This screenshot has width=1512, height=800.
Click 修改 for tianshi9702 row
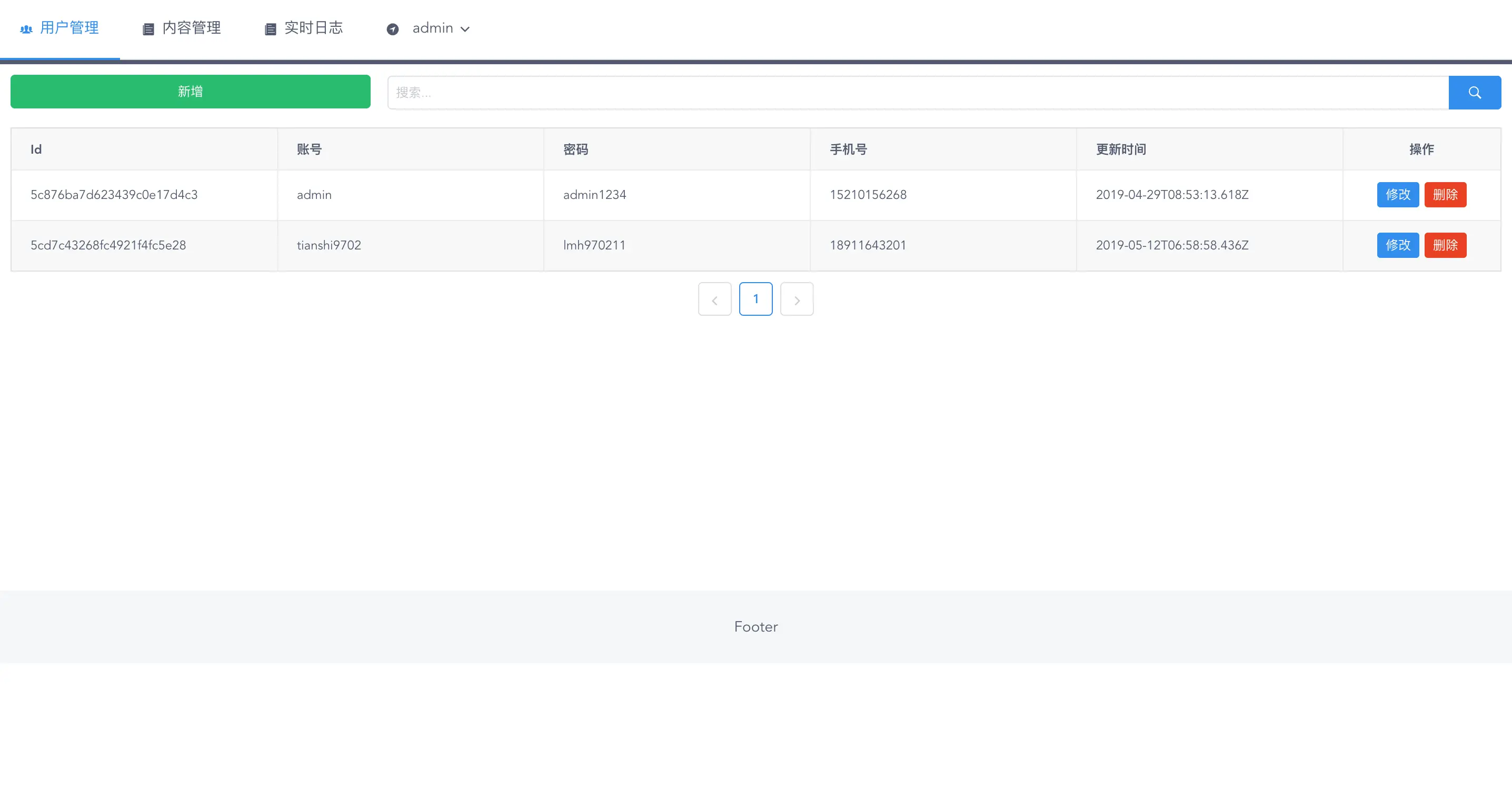[x=1398, y=245]
